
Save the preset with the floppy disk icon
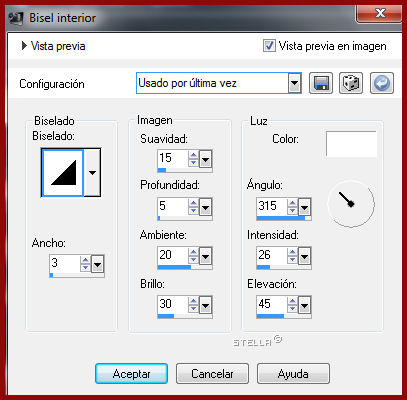click(321, 83)
